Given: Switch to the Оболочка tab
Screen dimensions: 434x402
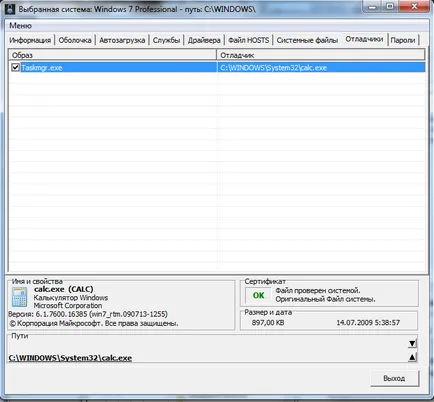Looking at the screenshot, I should tap(75, 40).
